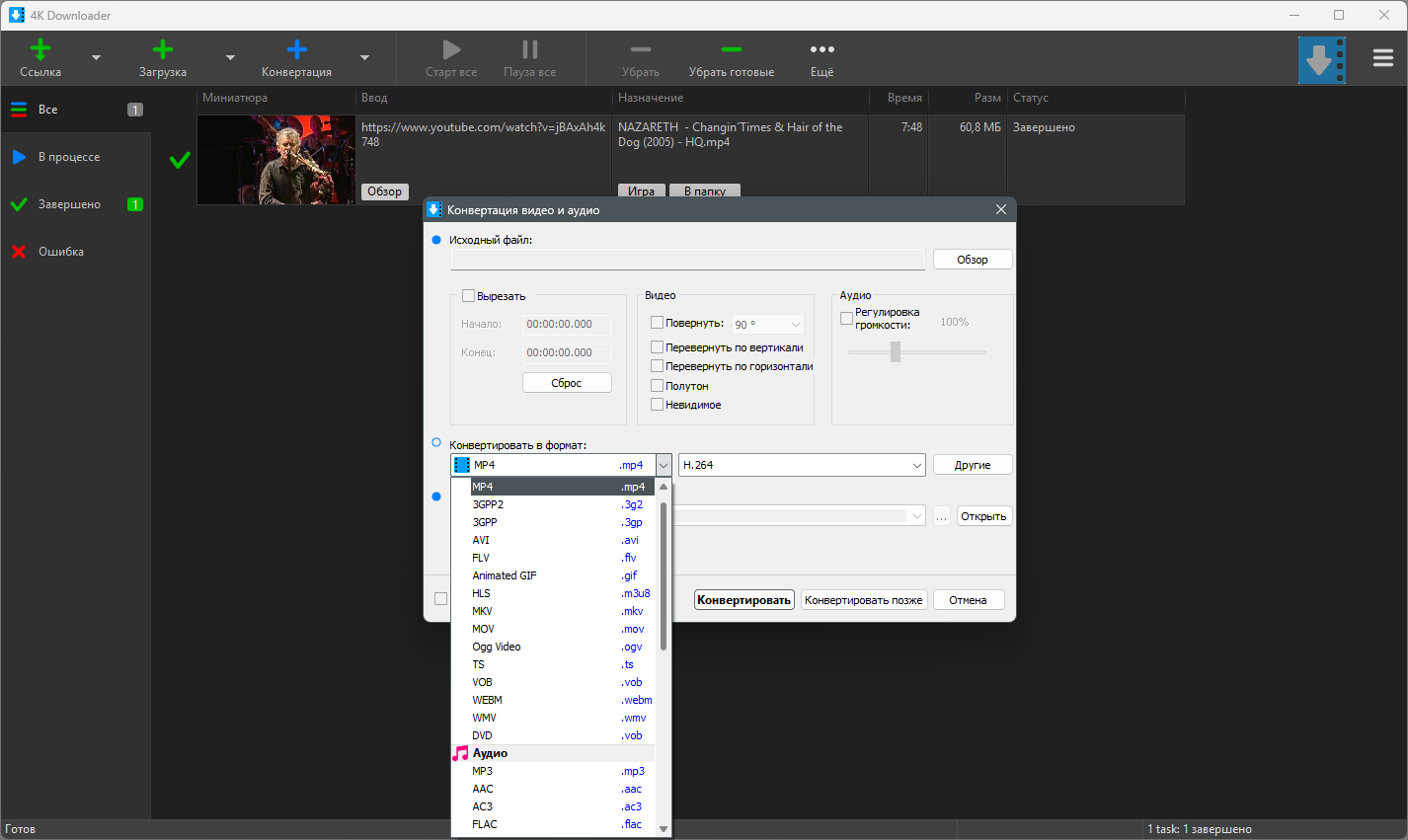The image size is (1408, 840).
Task: Click the 4K Downloader title bar icon
Action: 17,15
